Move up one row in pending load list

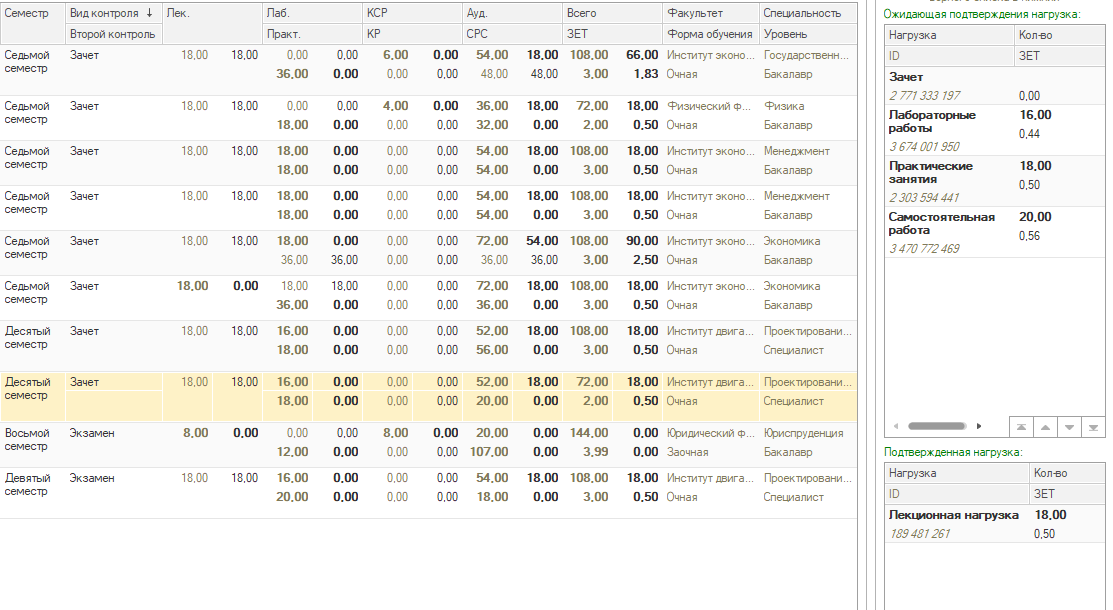(1045, 426)
